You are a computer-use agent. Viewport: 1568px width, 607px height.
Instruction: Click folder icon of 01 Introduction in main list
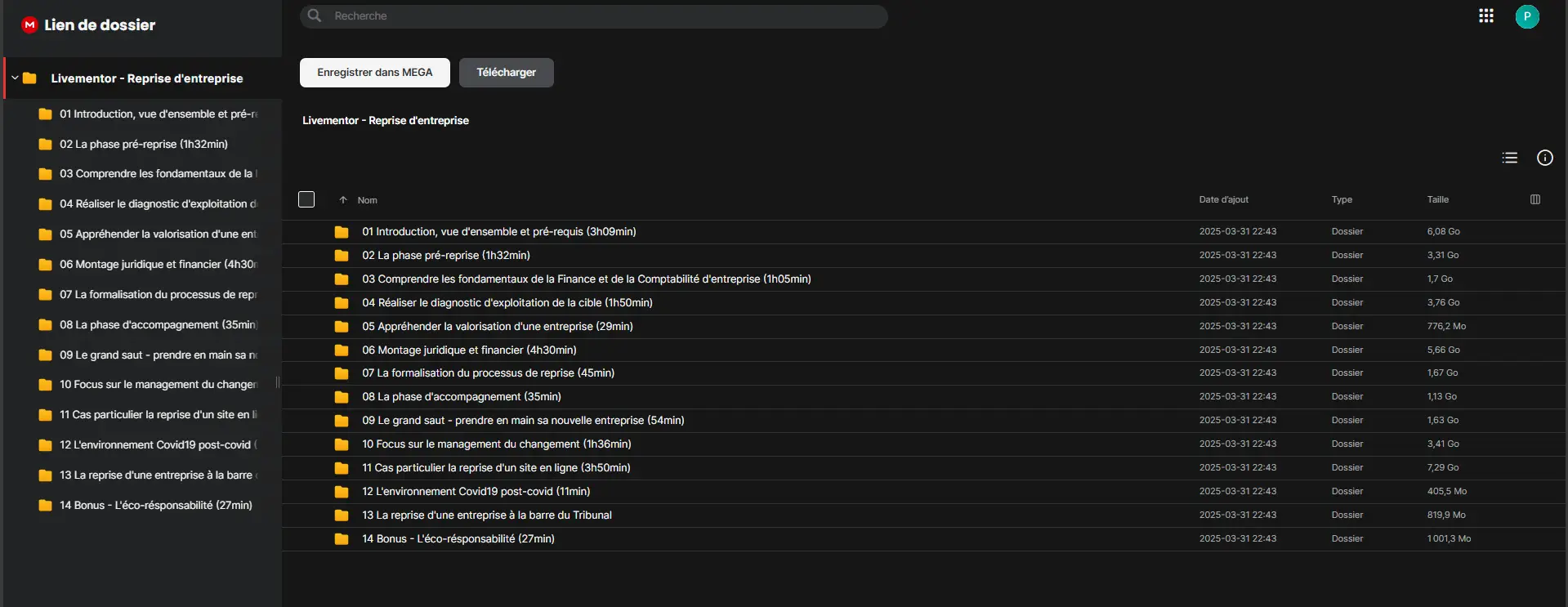click(x=342, y=232)
